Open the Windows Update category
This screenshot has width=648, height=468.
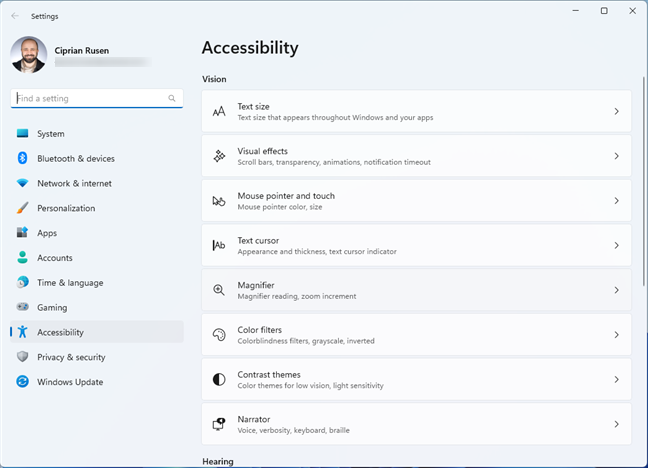click(97, 382)
